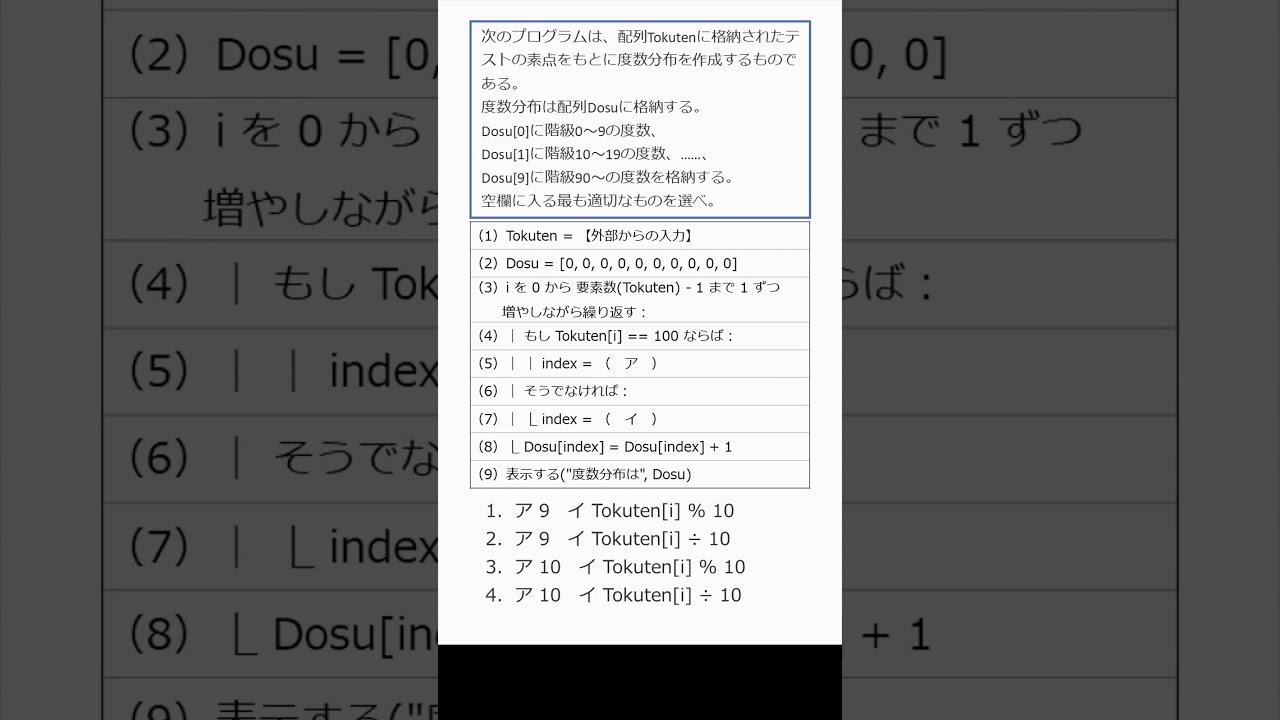
Task: Click row (2) Dosu = [0, 0, ...] in the small table
Action: click(x=640, y=263)
